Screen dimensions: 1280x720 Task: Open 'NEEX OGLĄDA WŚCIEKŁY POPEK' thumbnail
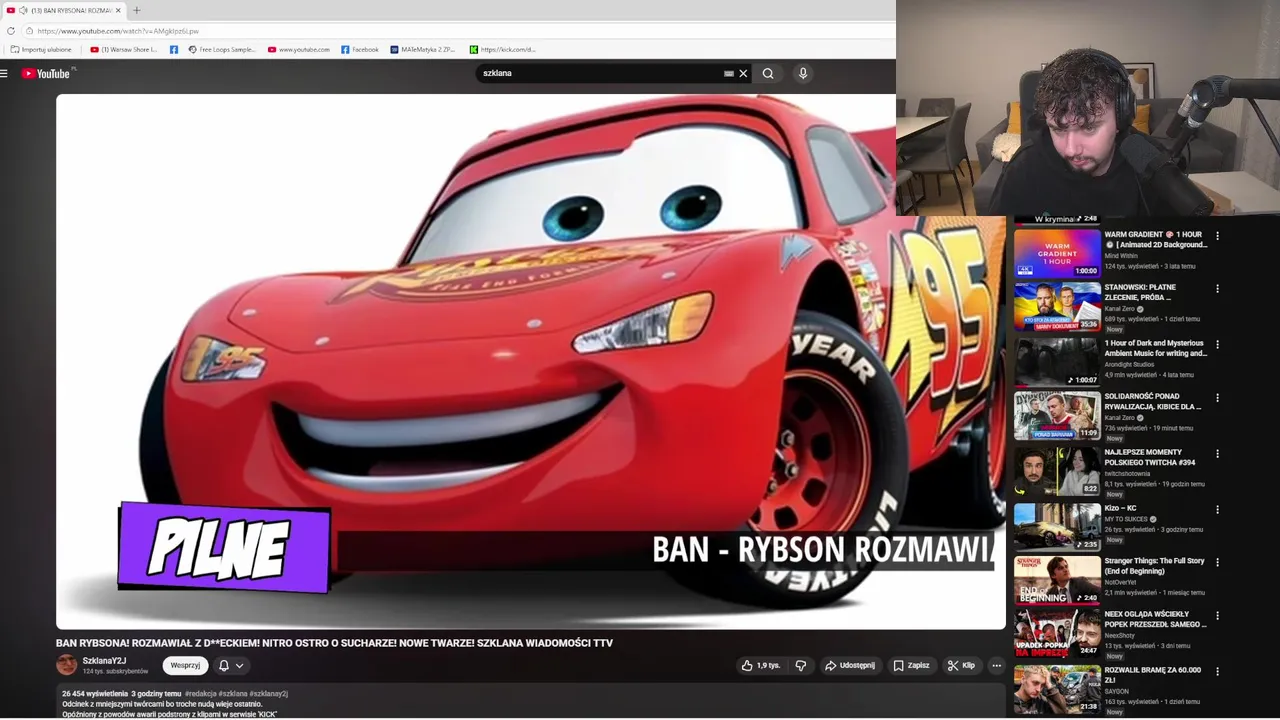click(1057, 633)
